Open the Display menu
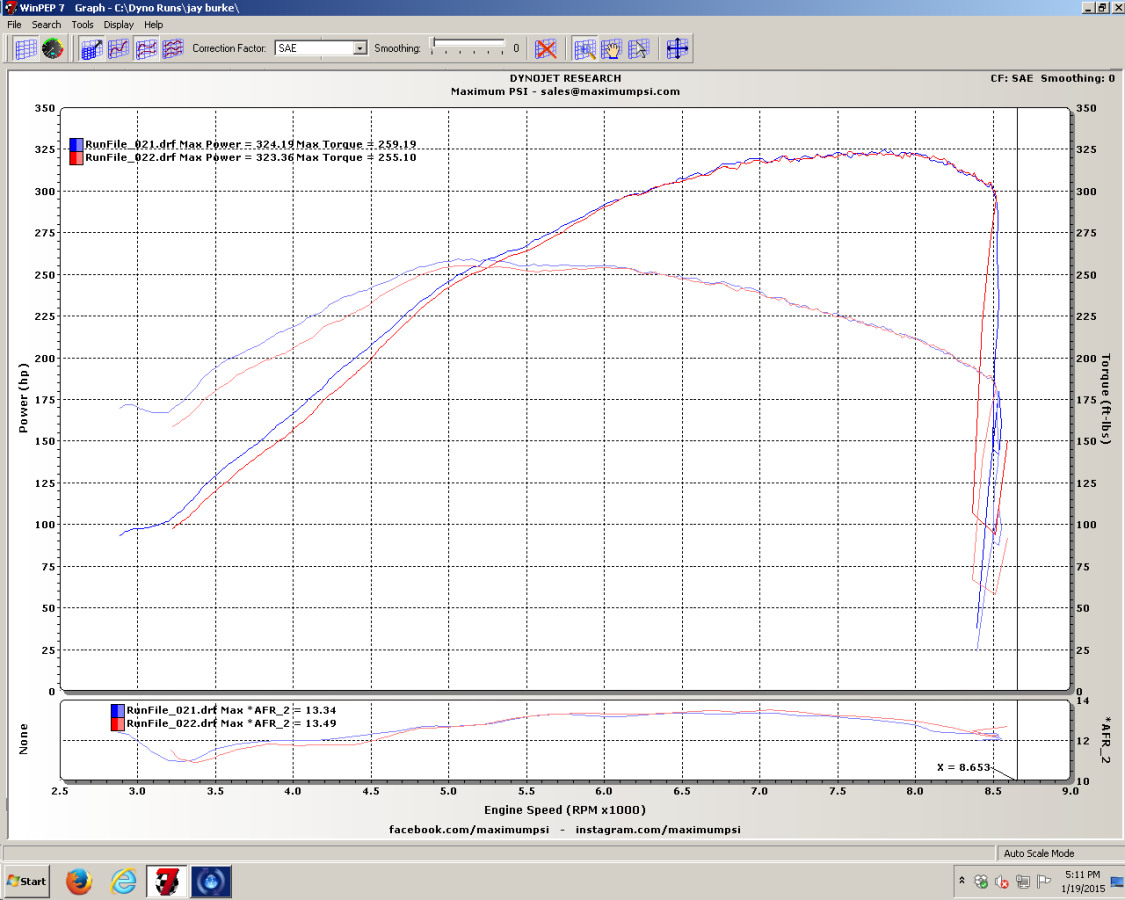Screen dimensions: 1125x900 (x=119, y=24)
